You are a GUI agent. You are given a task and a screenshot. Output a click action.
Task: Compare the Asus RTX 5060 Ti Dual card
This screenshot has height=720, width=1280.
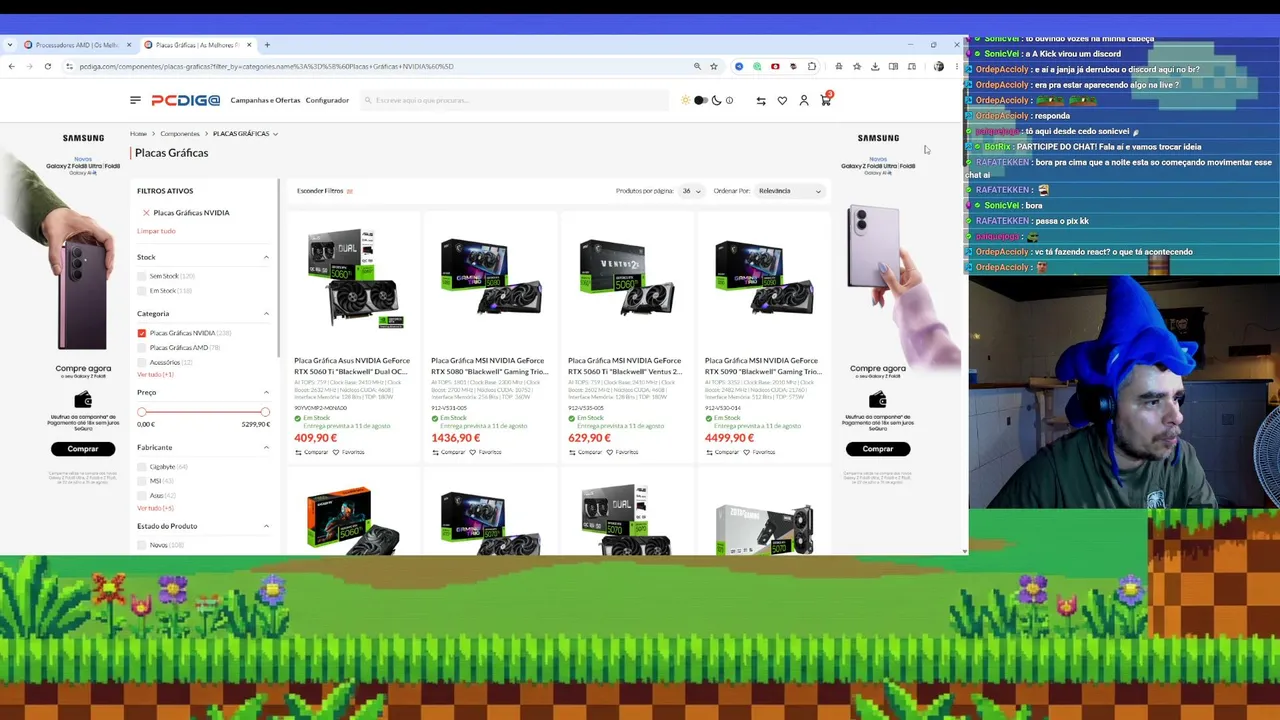[311, 452]
